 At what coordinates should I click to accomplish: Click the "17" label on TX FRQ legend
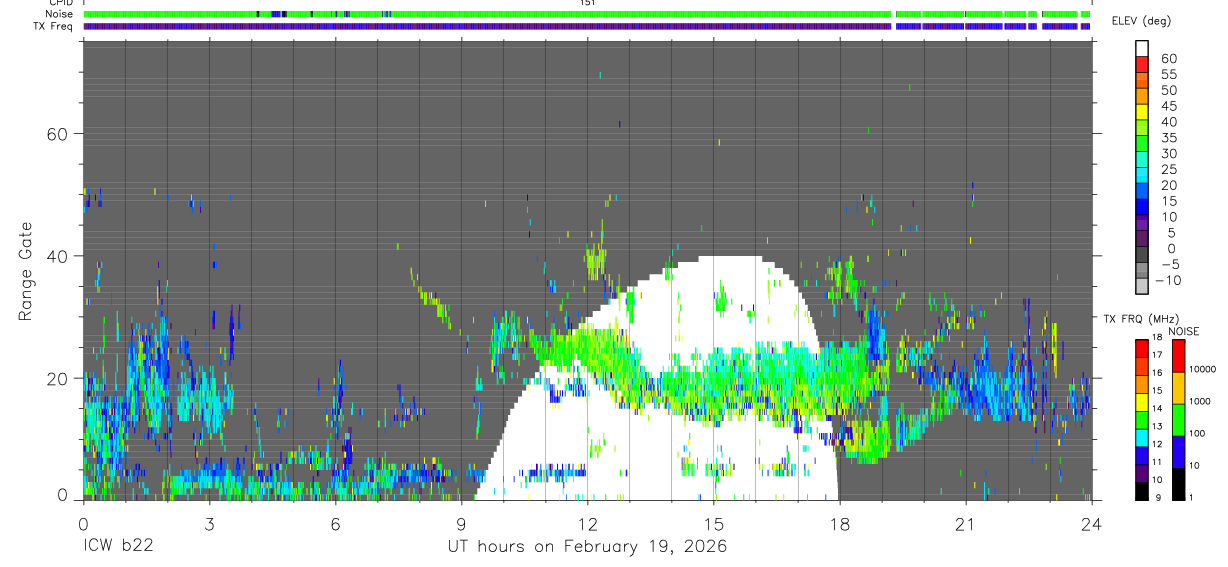pos(1157,355)
